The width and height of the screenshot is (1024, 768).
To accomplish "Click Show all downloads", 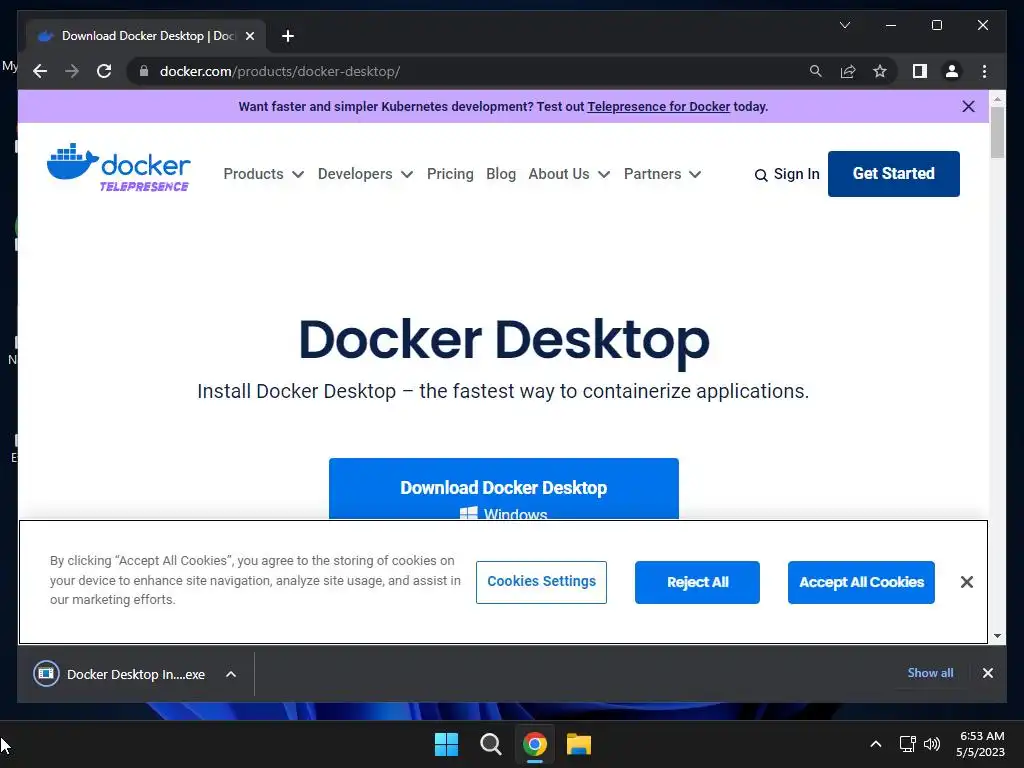I will tap(930, 673).
